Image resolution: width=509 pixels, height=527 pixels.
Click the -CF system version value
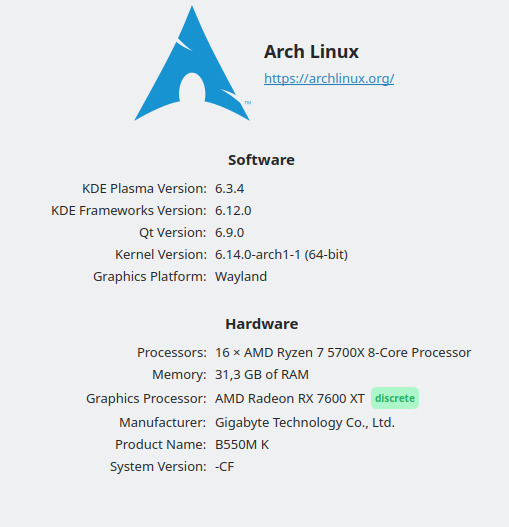point(225,467)
